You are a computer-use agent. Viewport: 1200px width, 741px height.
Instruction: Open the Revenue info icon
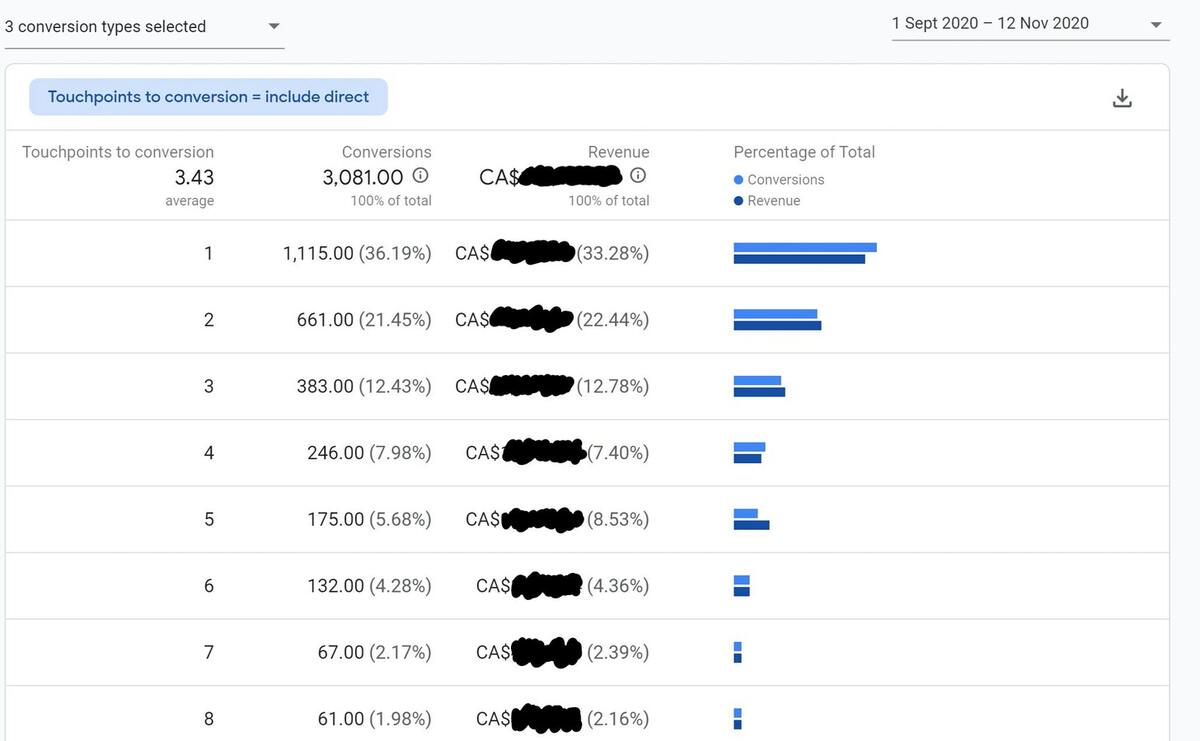[x=638, y=176]
